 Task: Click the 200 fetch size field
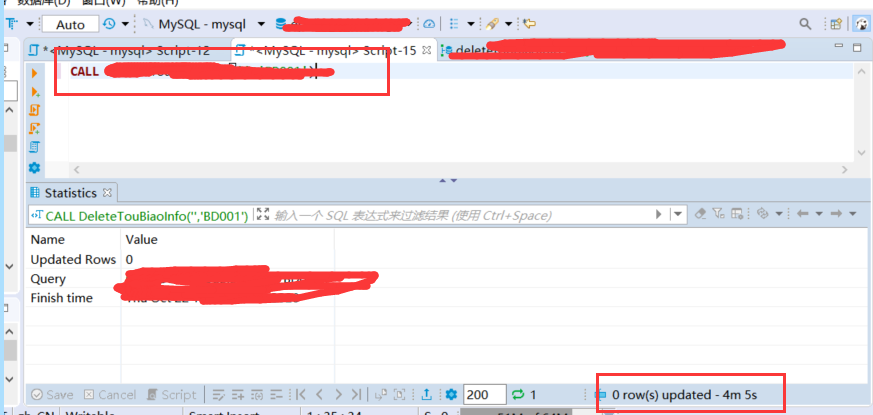point(484,395)
